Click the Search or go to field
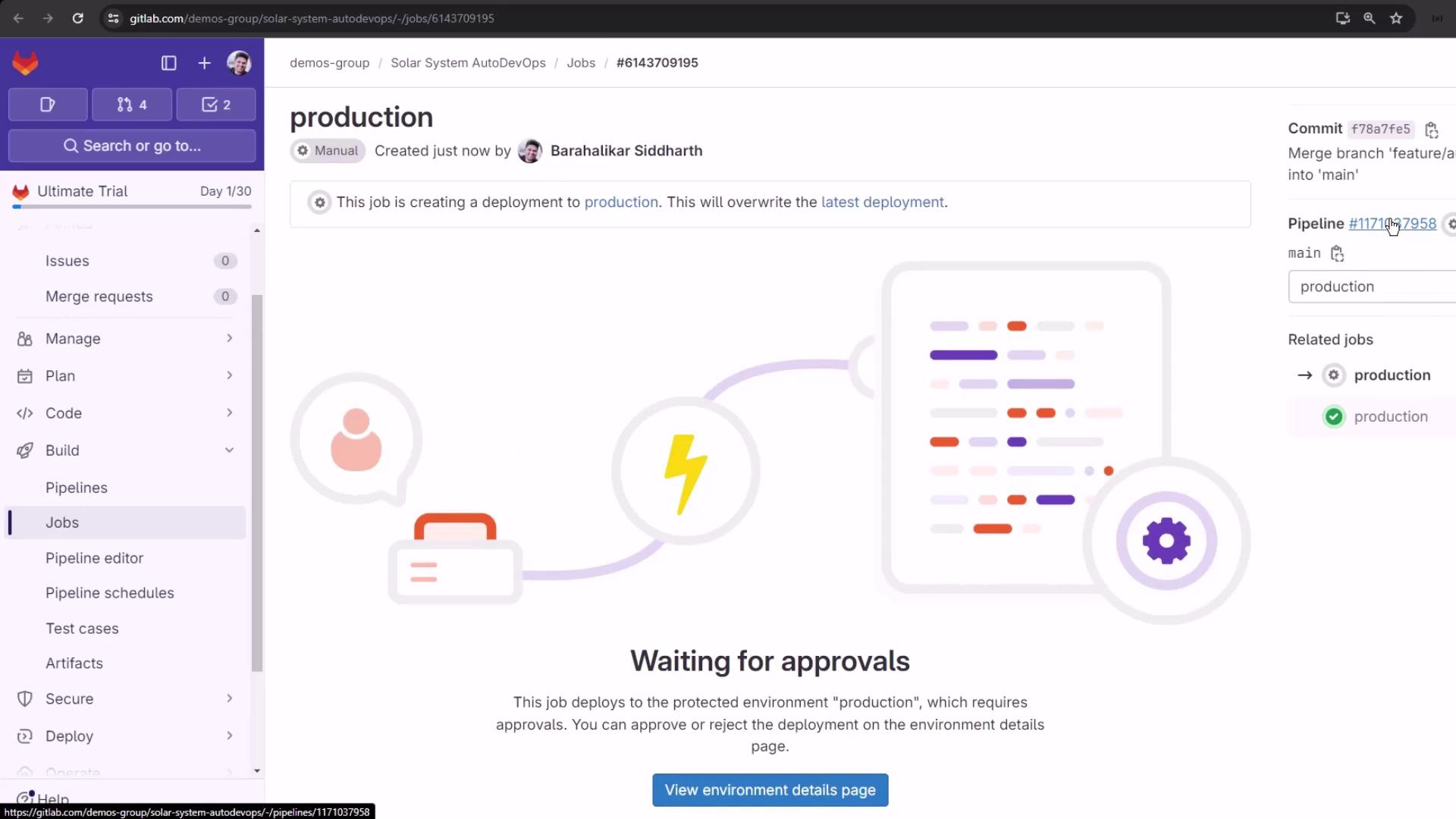 click(132, 146)
